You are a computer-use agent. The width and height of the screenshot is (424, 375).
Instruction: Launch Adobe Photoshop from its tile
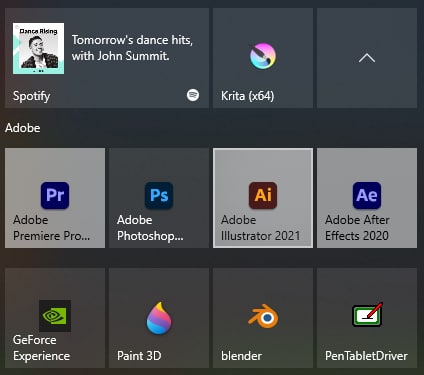(x=159, y=198)
